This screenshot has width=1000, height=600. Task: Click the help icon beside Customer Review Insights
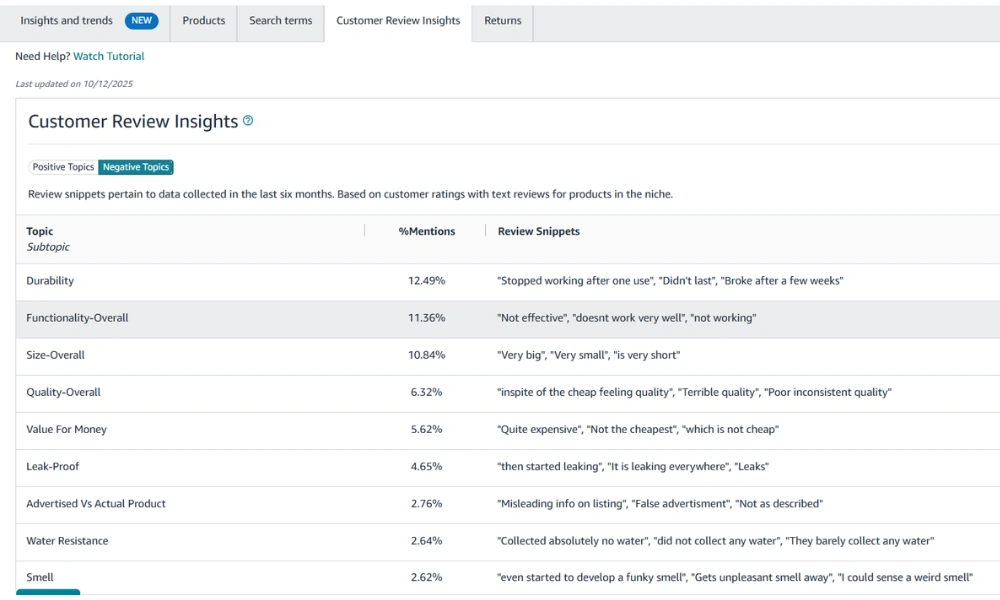click(x=248, y=121)
